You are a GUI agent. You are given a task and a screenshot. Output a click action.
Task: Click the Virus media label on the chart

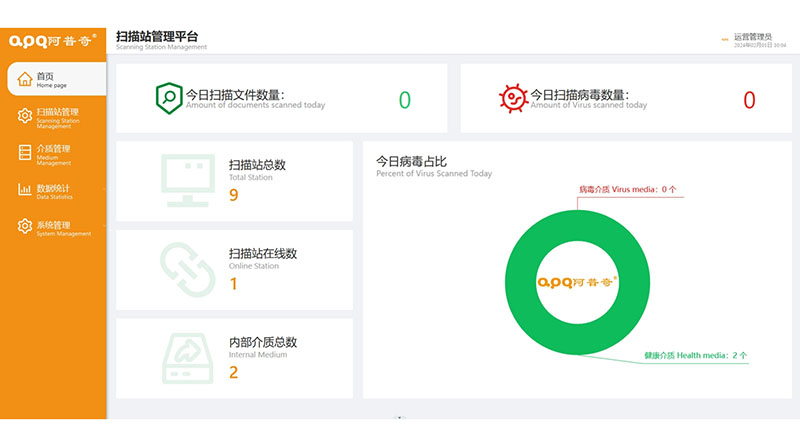(x=628, y=188)
